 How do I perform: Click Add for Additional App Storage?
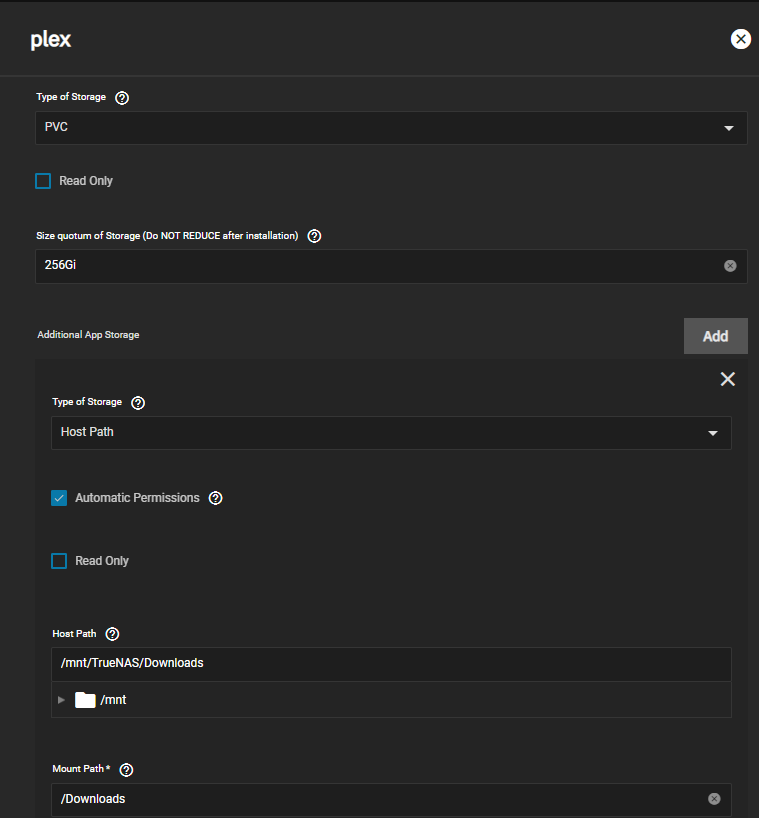point(715,336)
